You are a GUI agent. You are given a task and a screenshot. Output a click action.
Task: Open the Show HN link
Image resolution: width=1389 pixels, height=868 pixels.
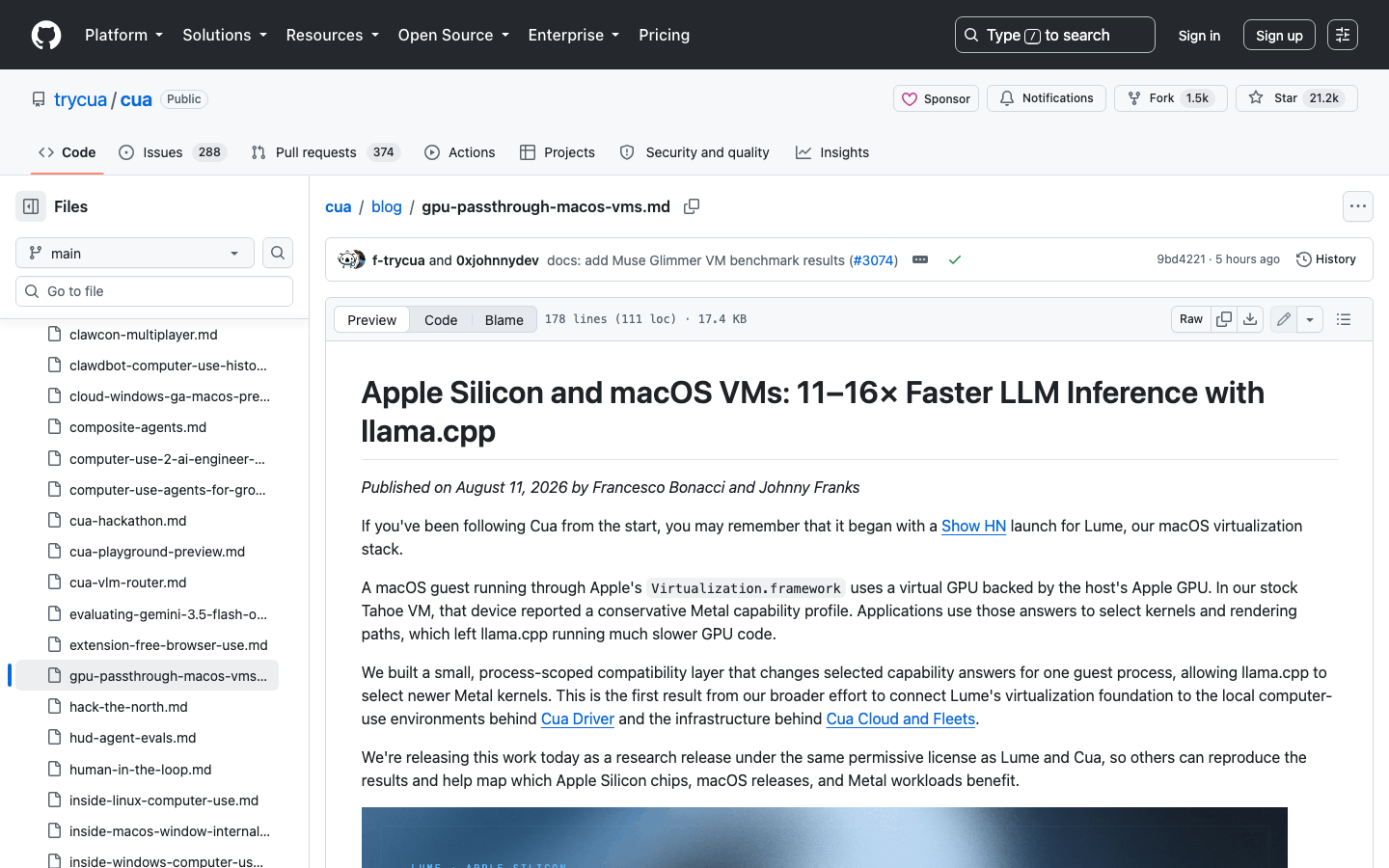(973, 526)
